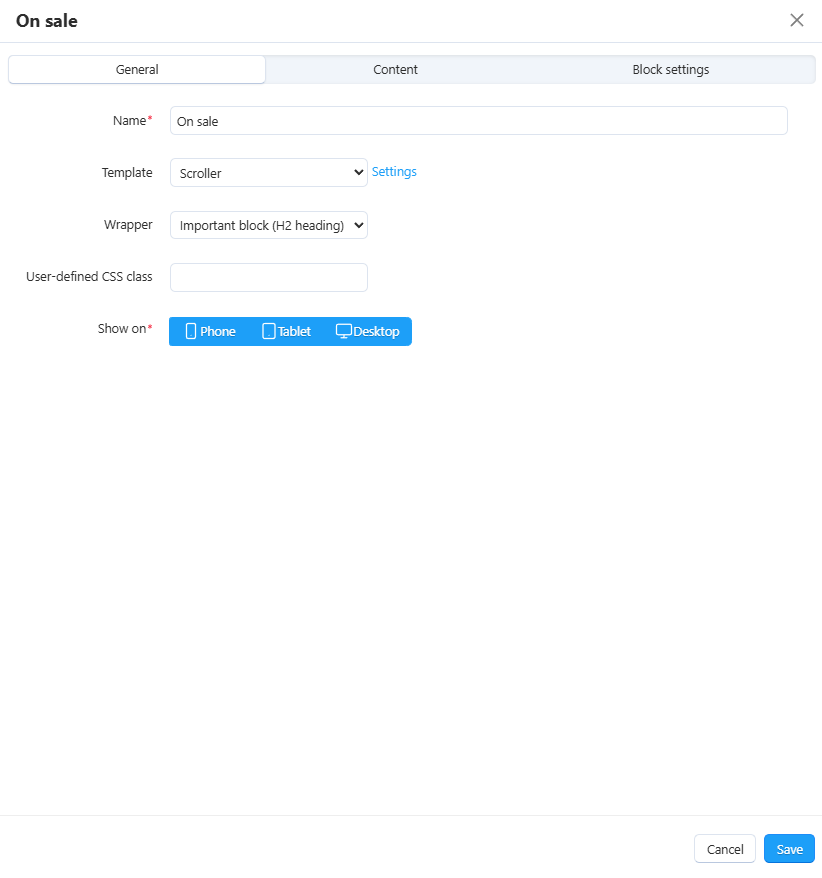This screenshot has height=878, width=822.
Task: Open the Content tab
Action: click(395, 69)
